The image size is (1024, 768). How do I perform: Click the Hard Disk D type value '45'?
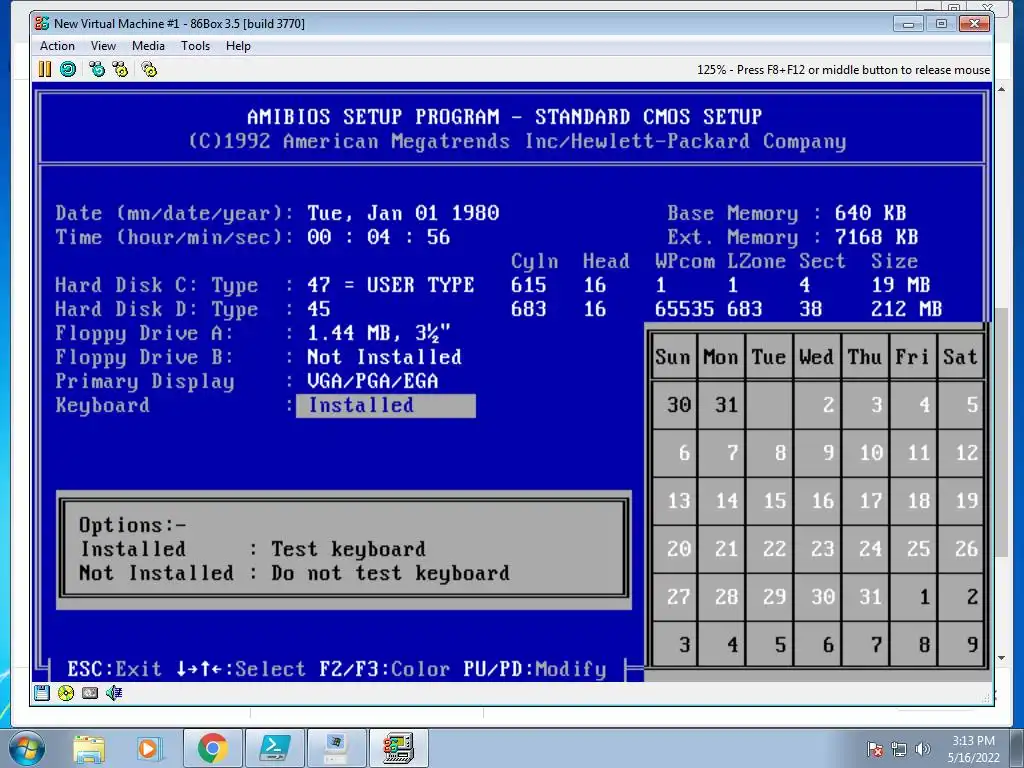click(319, 309)
